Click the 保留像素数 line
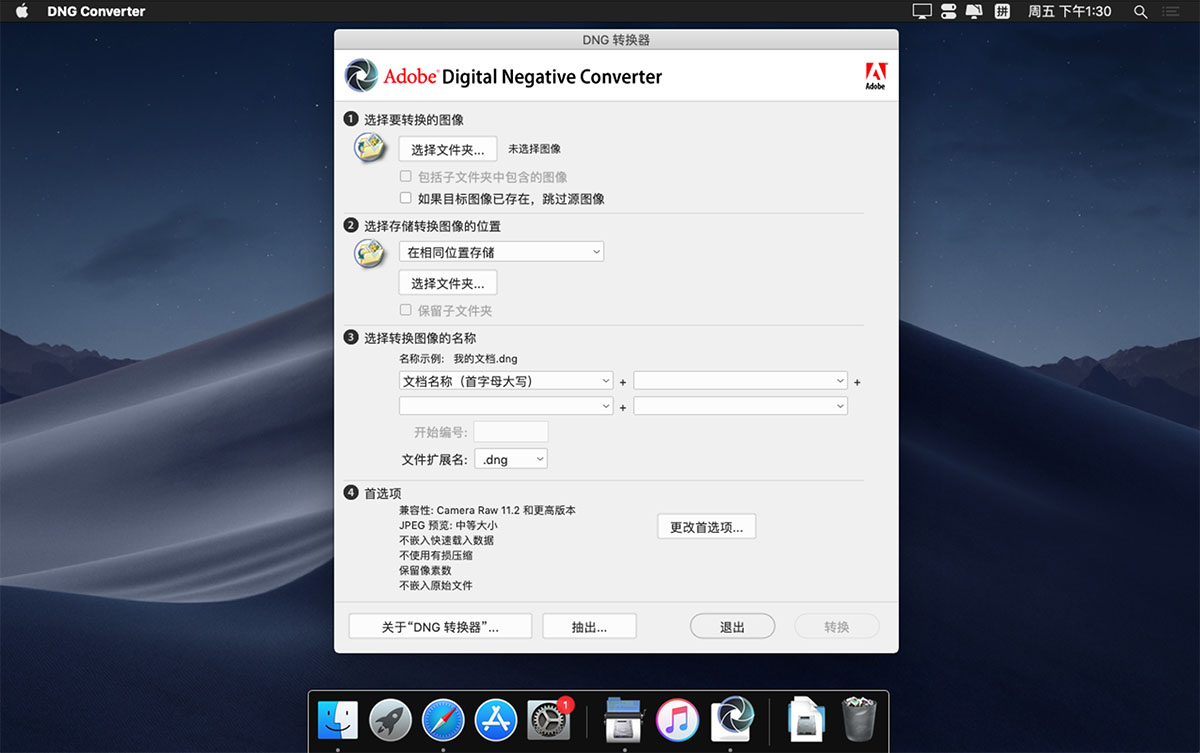This screenshot has width=1200, height=753. coord(425,570)
